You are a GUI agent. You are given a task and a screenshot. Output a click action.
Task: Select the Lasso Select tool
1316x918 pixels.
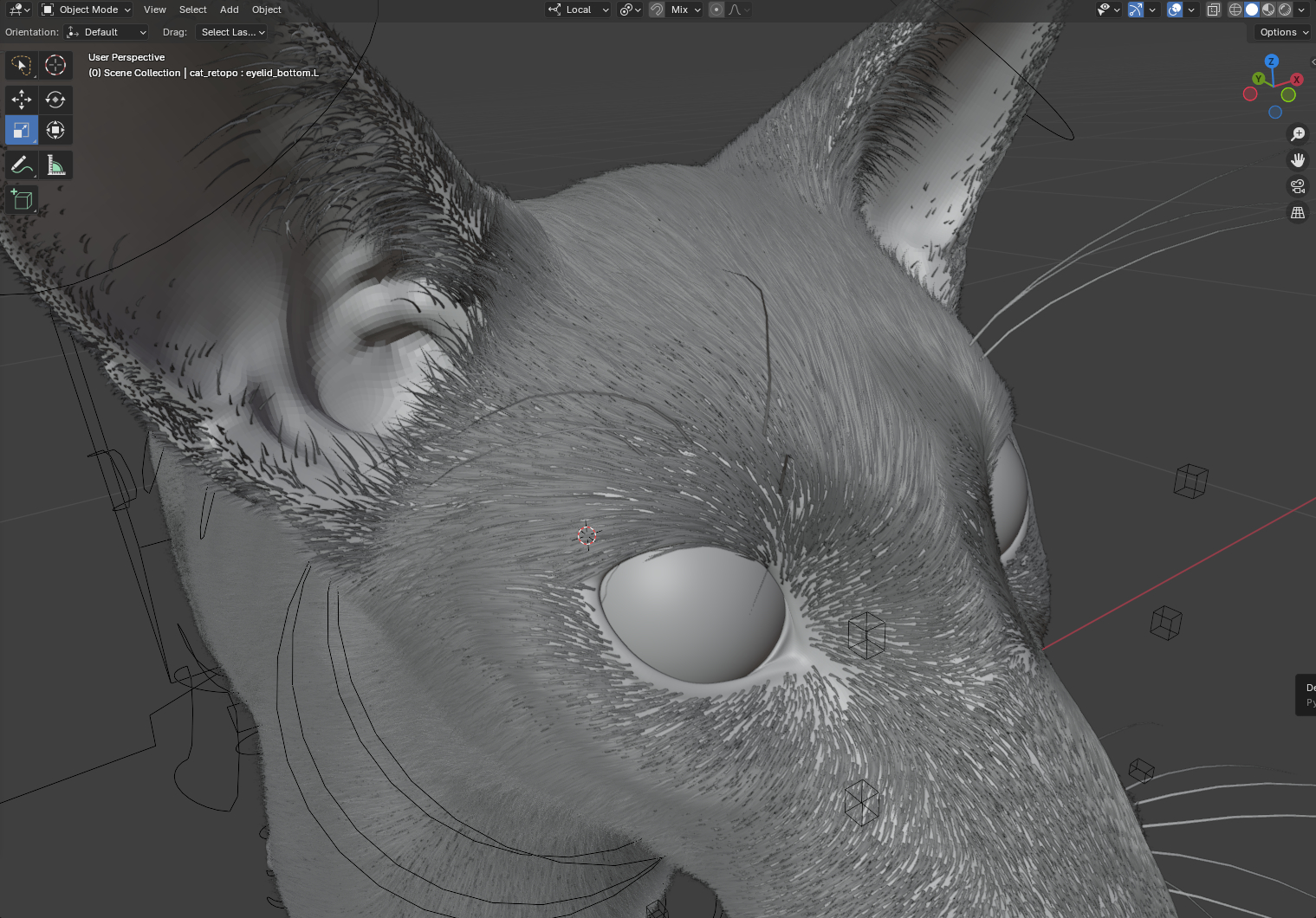(x=22, y=65)
